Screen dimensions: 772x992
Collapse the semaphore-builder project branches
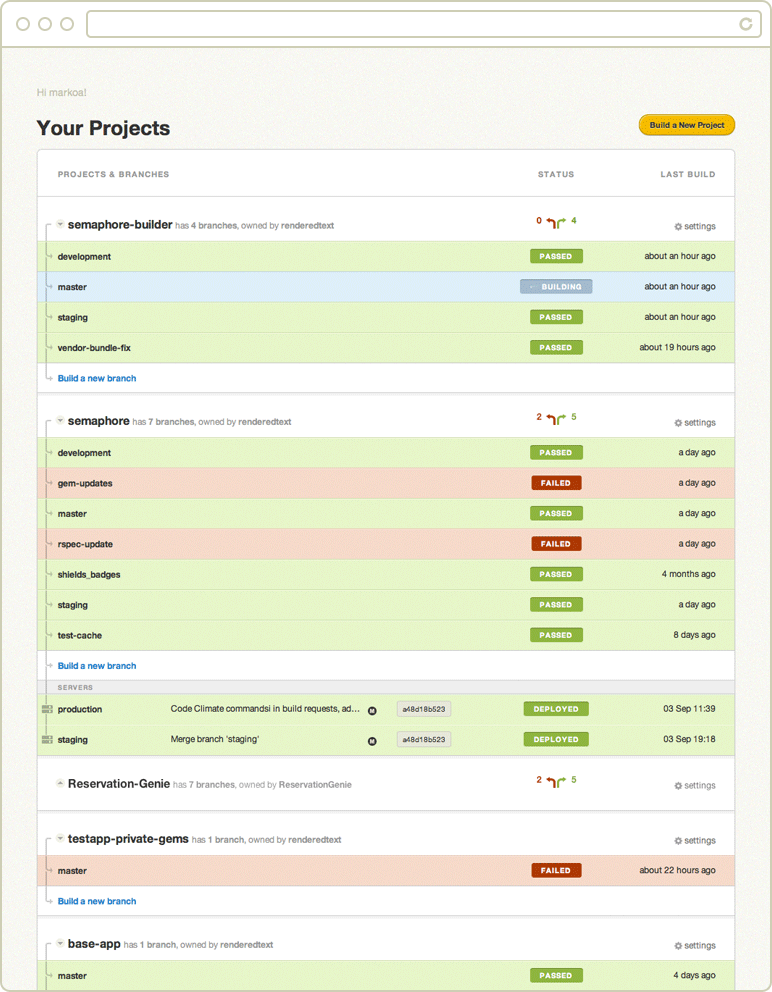click(60, 225)
